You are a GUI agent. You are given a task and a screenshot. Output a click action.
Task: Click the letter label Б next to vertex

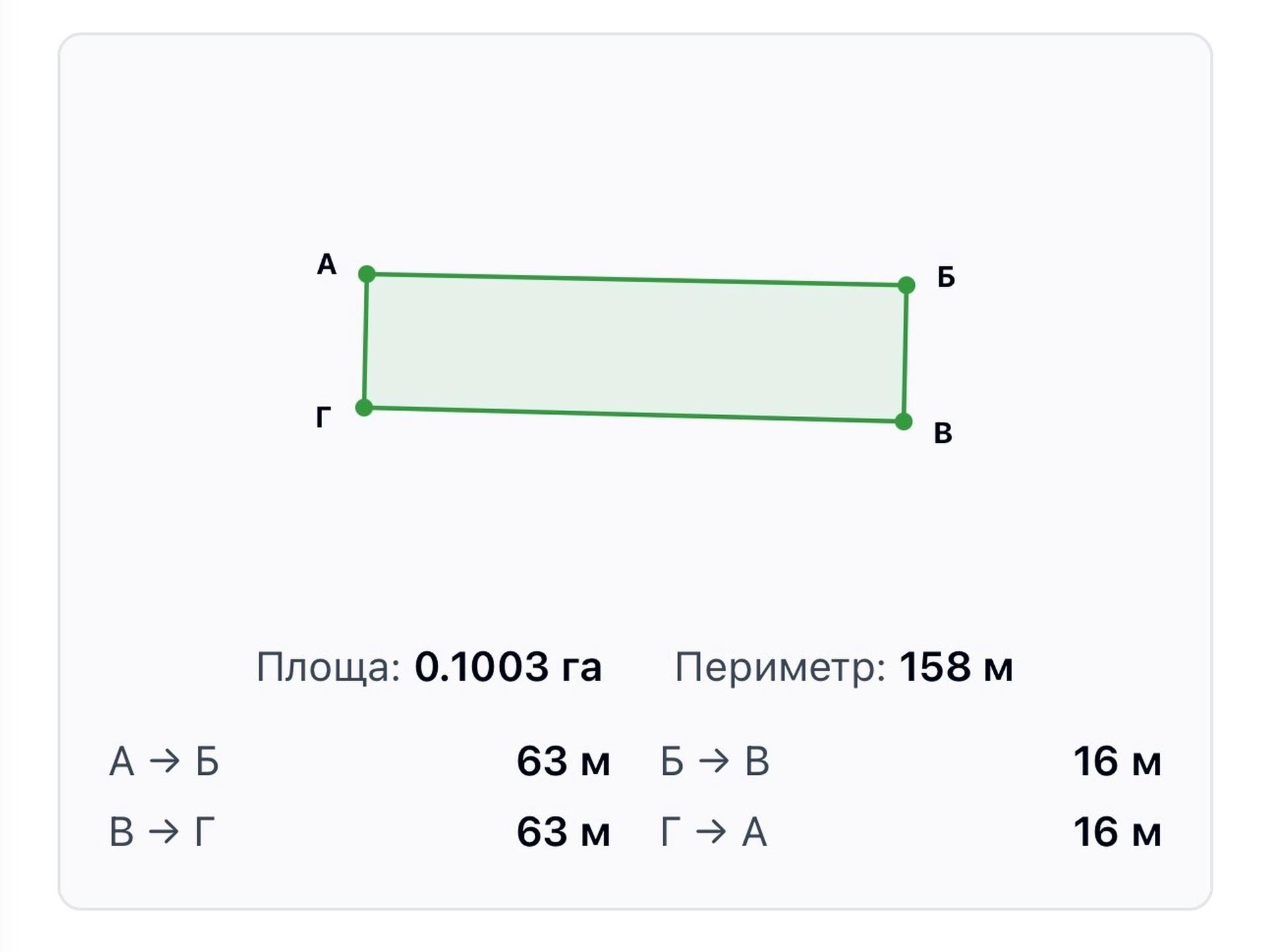[x=946, y=277]
